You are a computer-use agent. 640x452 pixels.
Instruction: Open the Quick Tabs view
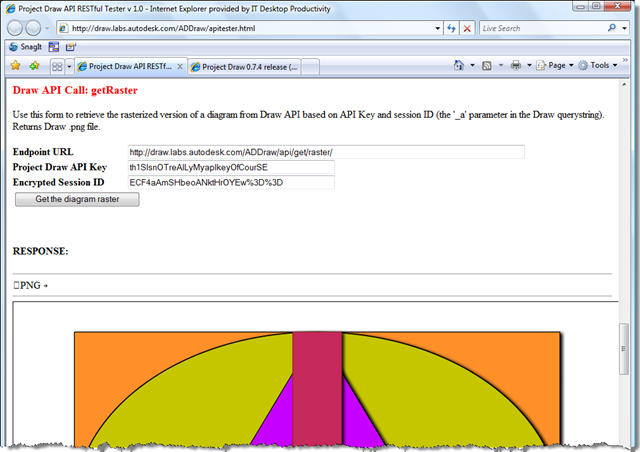tap(57, 67)
